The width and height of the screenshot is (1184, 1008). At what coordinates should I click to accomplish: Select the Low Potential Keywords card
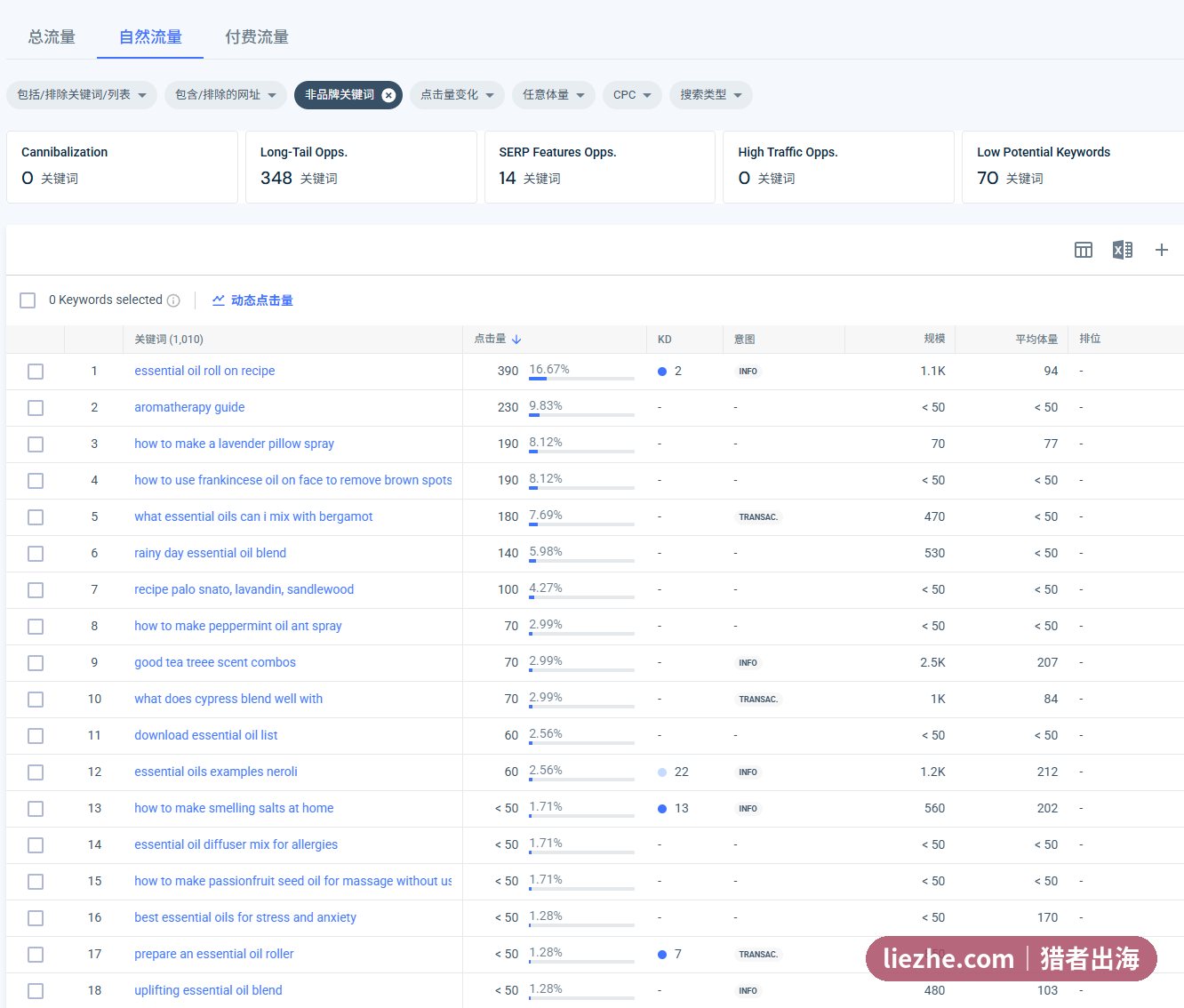(1073, 167)
